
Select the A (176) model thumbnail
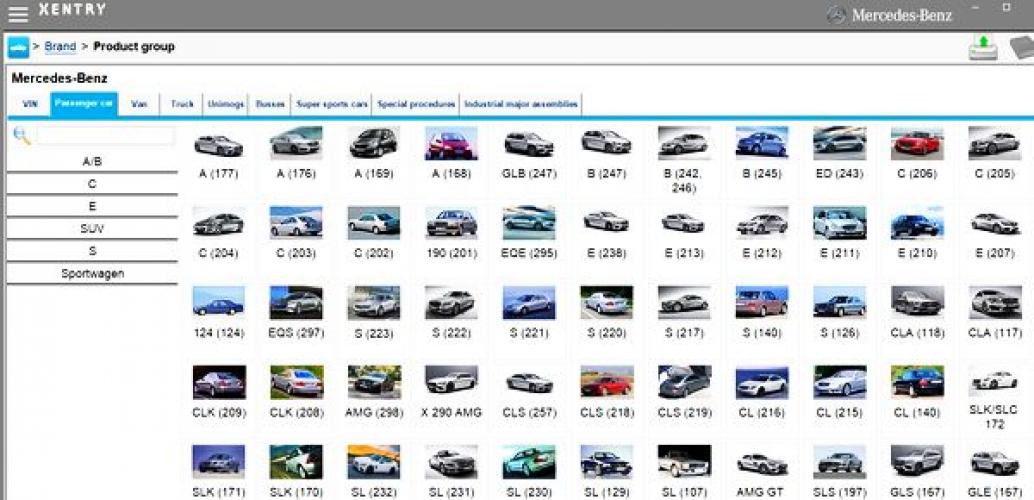tap(296, 144)
